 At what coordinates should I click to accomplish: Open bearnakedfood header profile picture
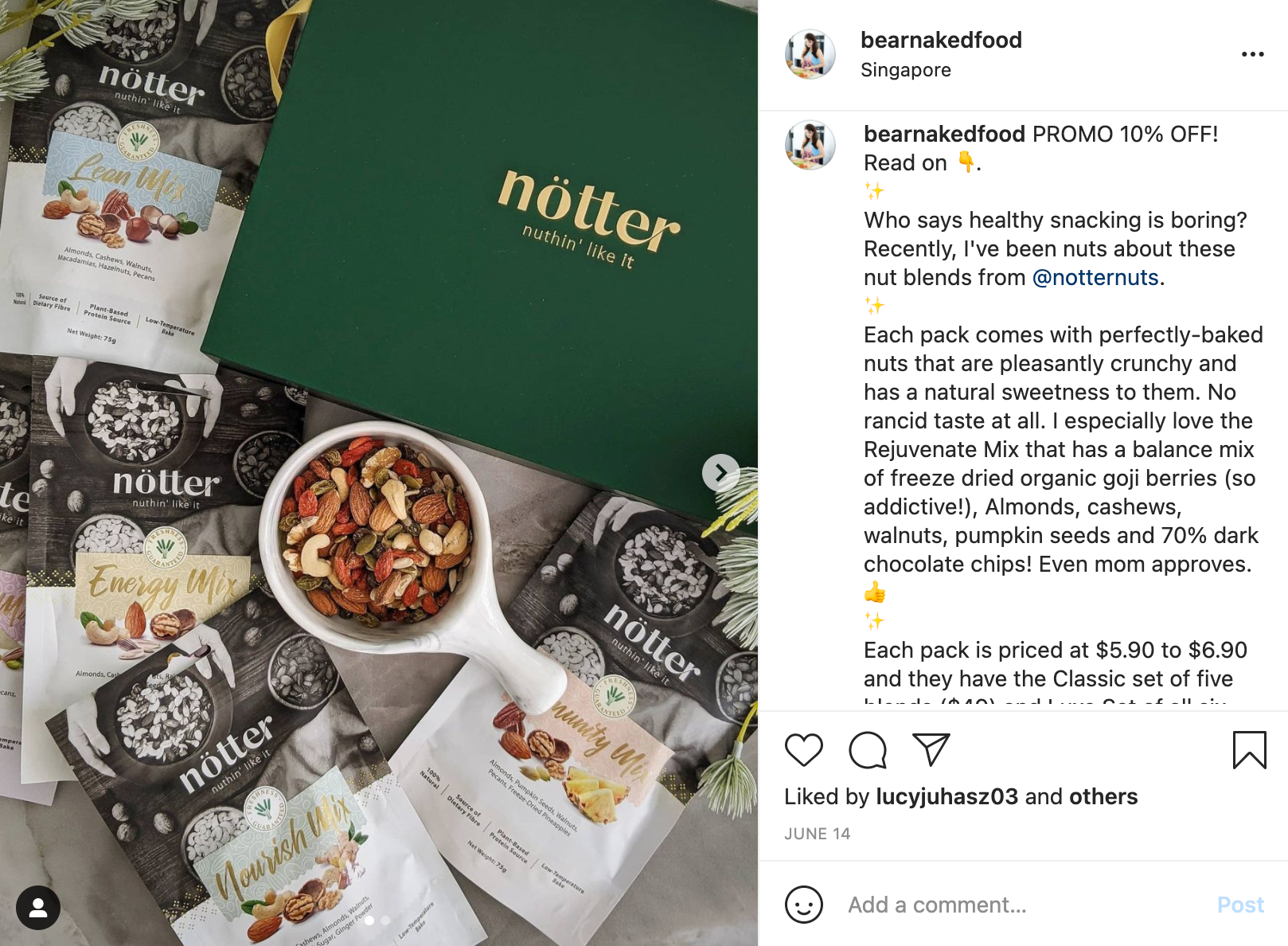coord(810,54)
